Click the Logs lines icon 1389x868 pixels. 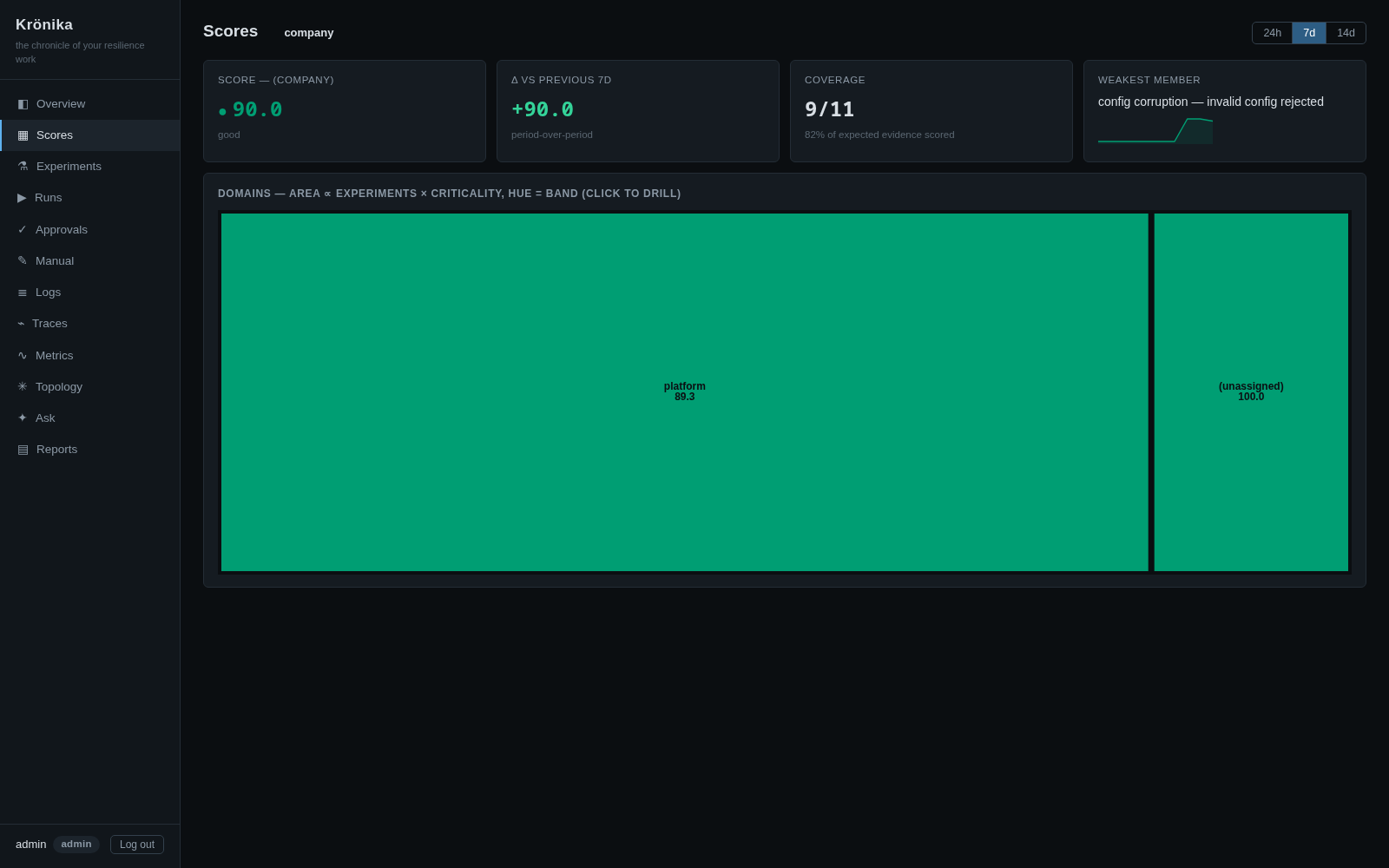click(x=23, y=293)
